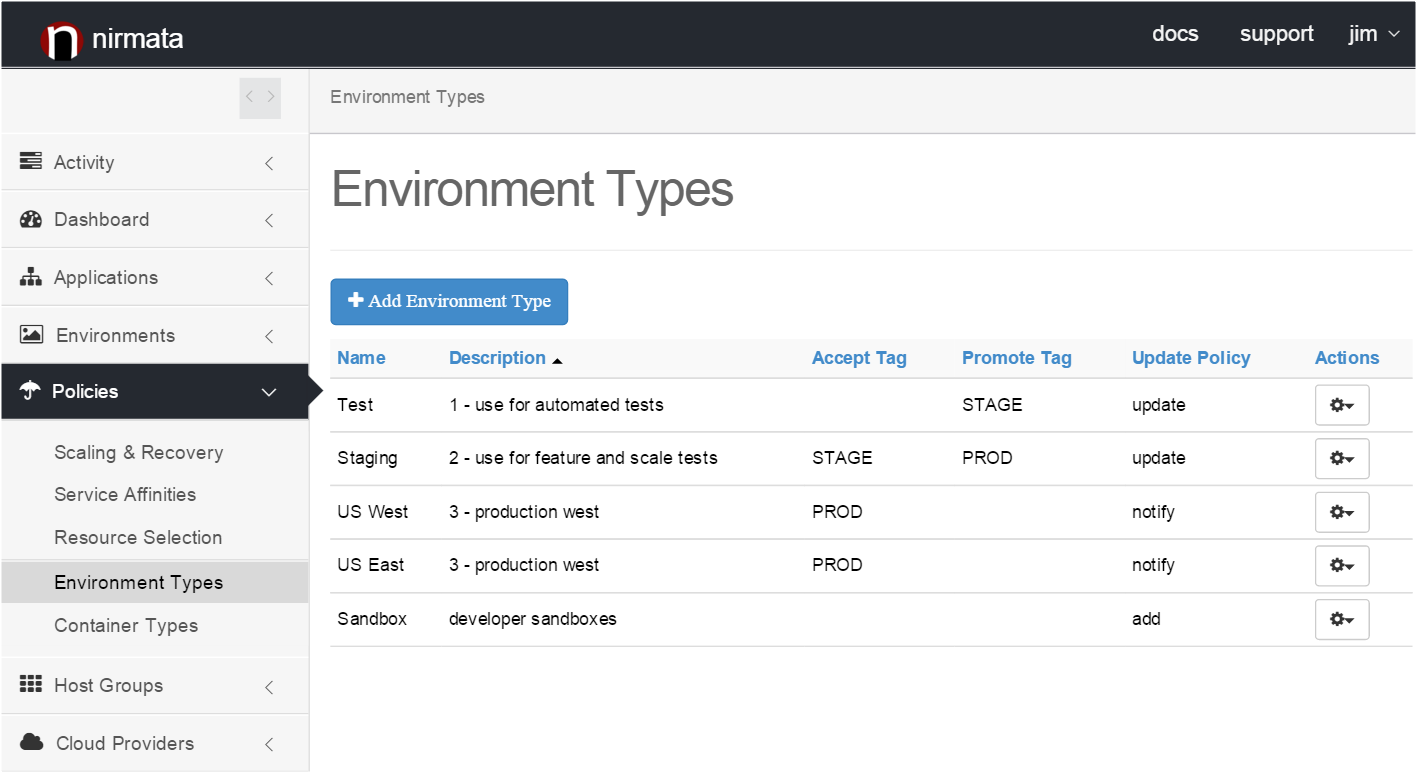The width and height of the screenshot is (1417, 773).
Task: Select Scaling & Recovery in Policies submenu
Action: coord(138,453)
